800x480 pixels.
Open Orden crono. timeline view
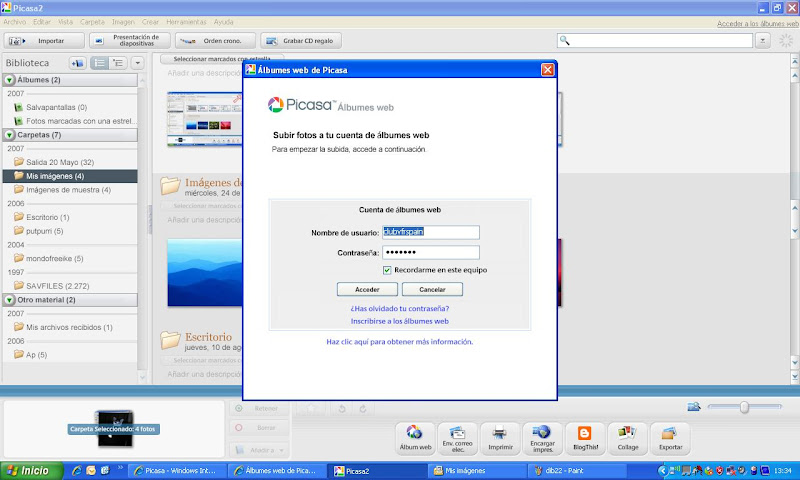tap(215, 41)
